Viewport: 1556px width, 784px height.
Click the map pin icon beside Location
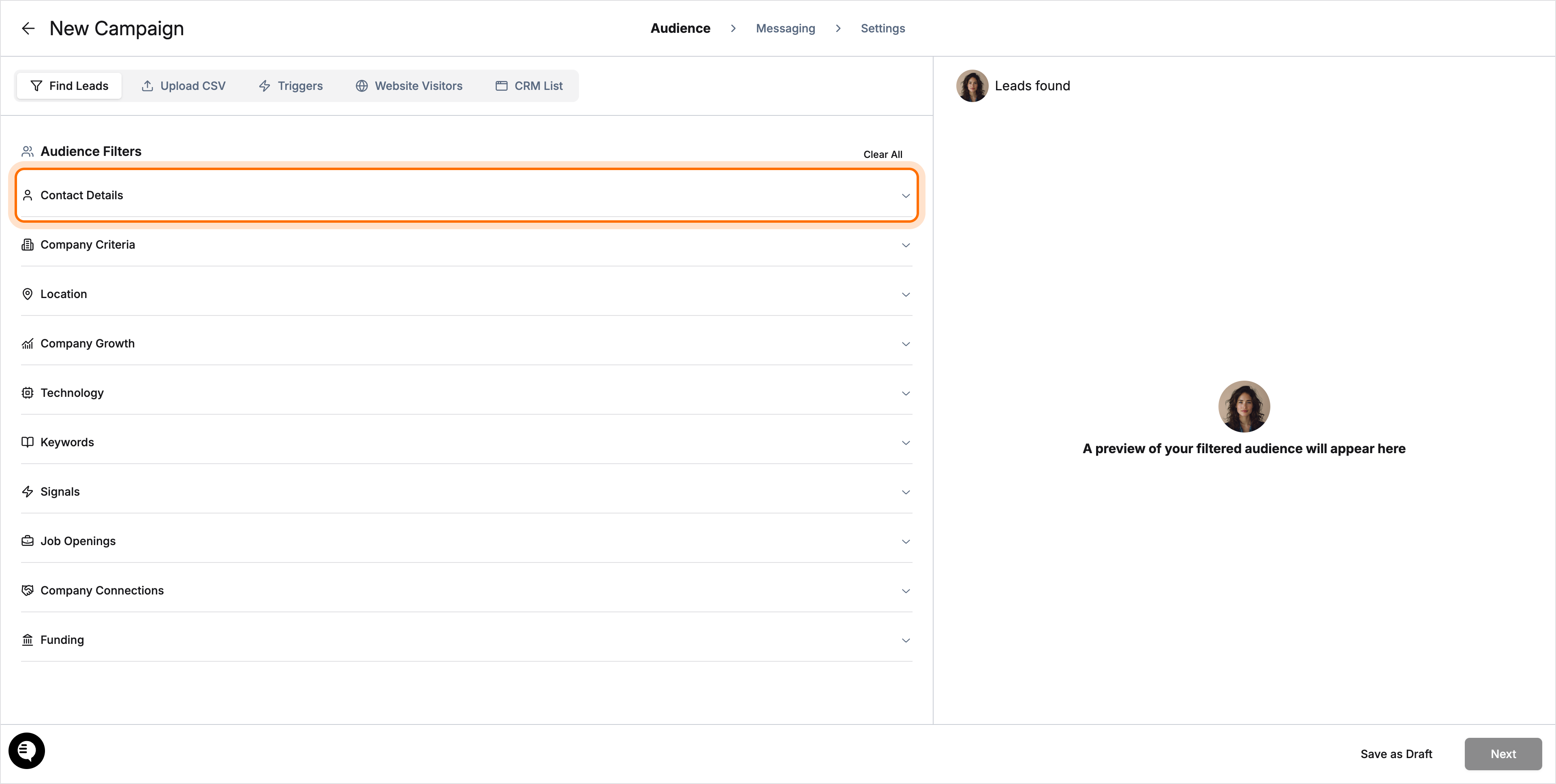click(27, 294)
